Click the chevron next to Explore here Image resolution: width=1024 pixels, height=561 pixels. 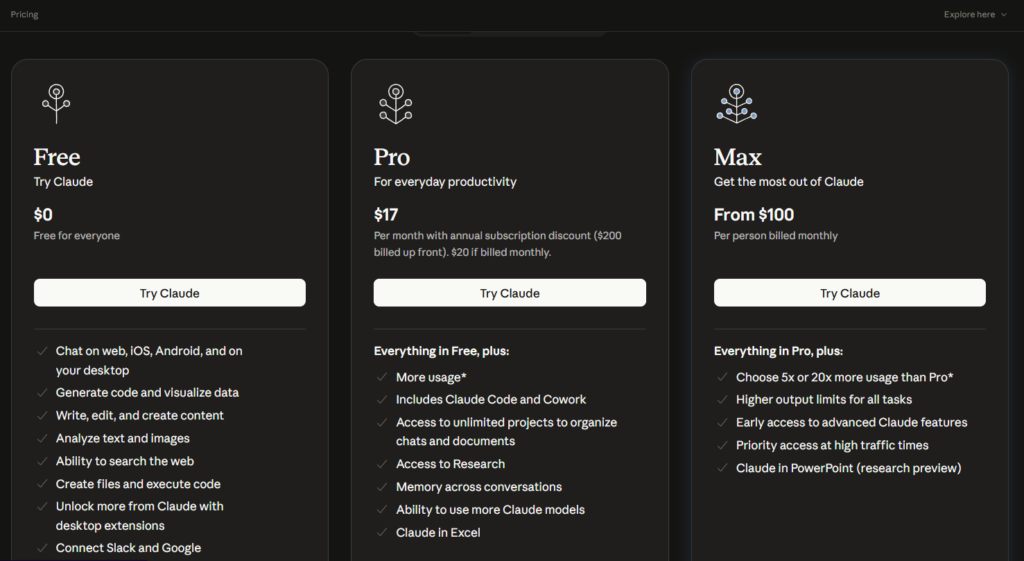[x=1003, y=15]
